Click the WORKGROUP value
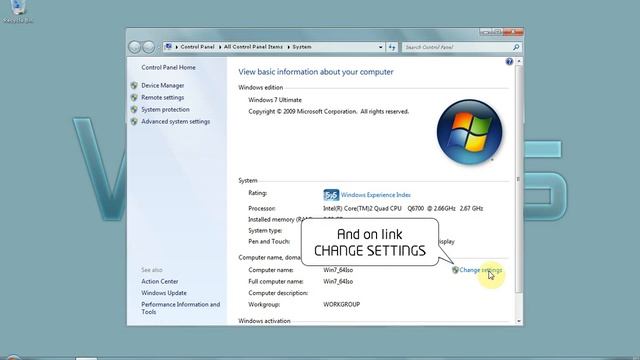 [342, 304]
